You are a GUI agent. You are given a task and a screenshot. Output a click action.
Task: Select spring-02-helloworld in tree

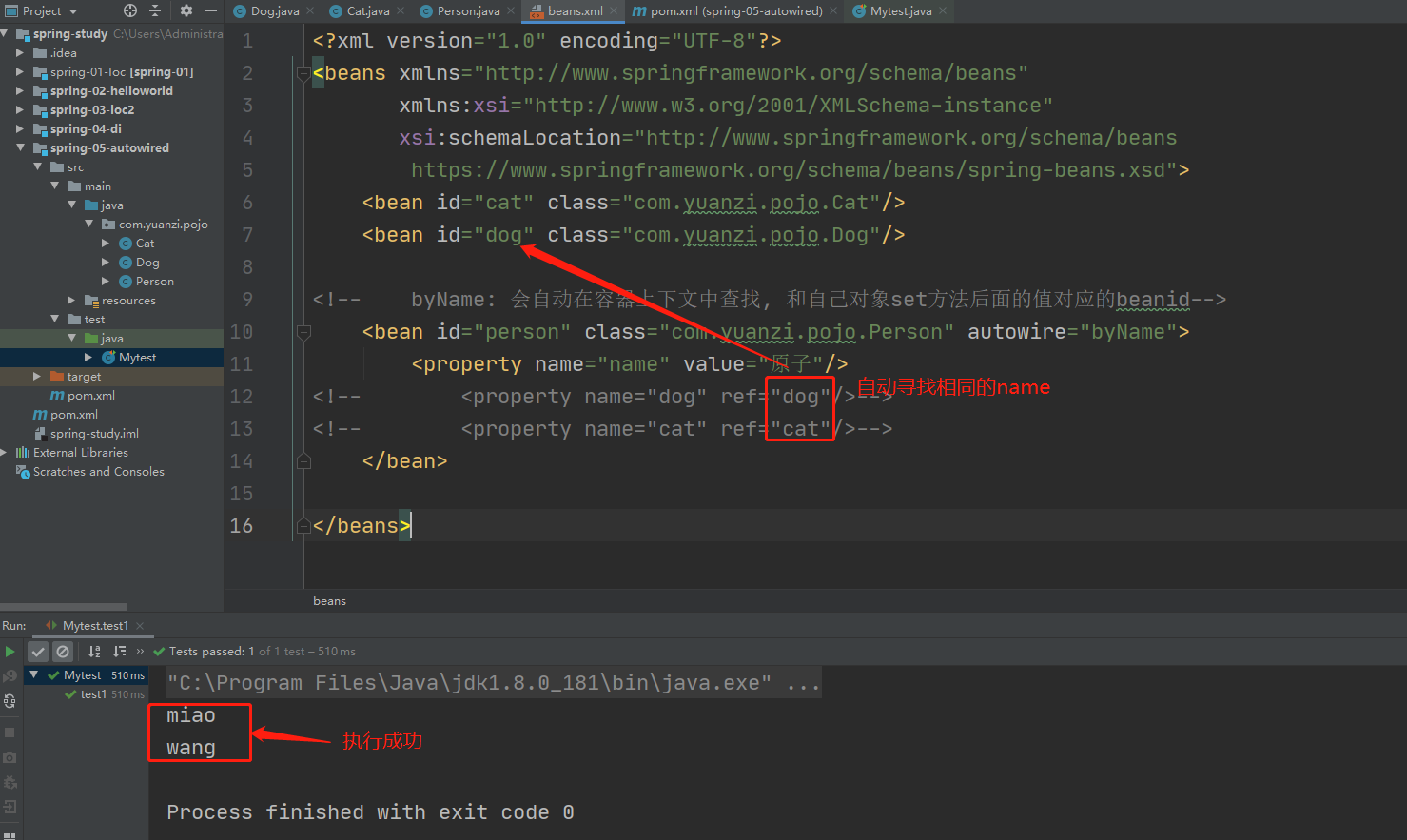111,91
